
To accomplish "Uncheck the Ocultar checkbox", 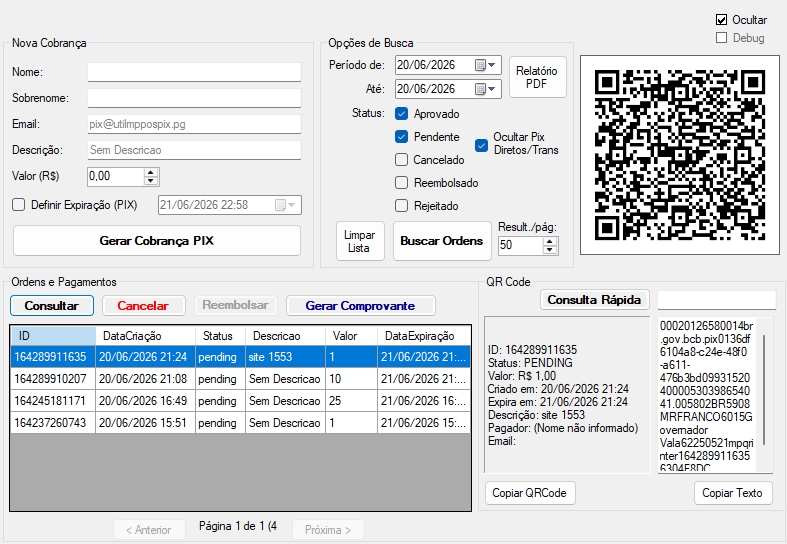I will pos(721,20).
